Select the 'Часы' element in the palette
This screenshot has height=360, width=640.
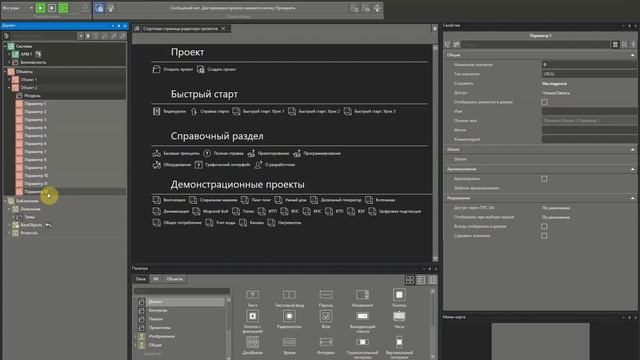click(x=399, y=319)
